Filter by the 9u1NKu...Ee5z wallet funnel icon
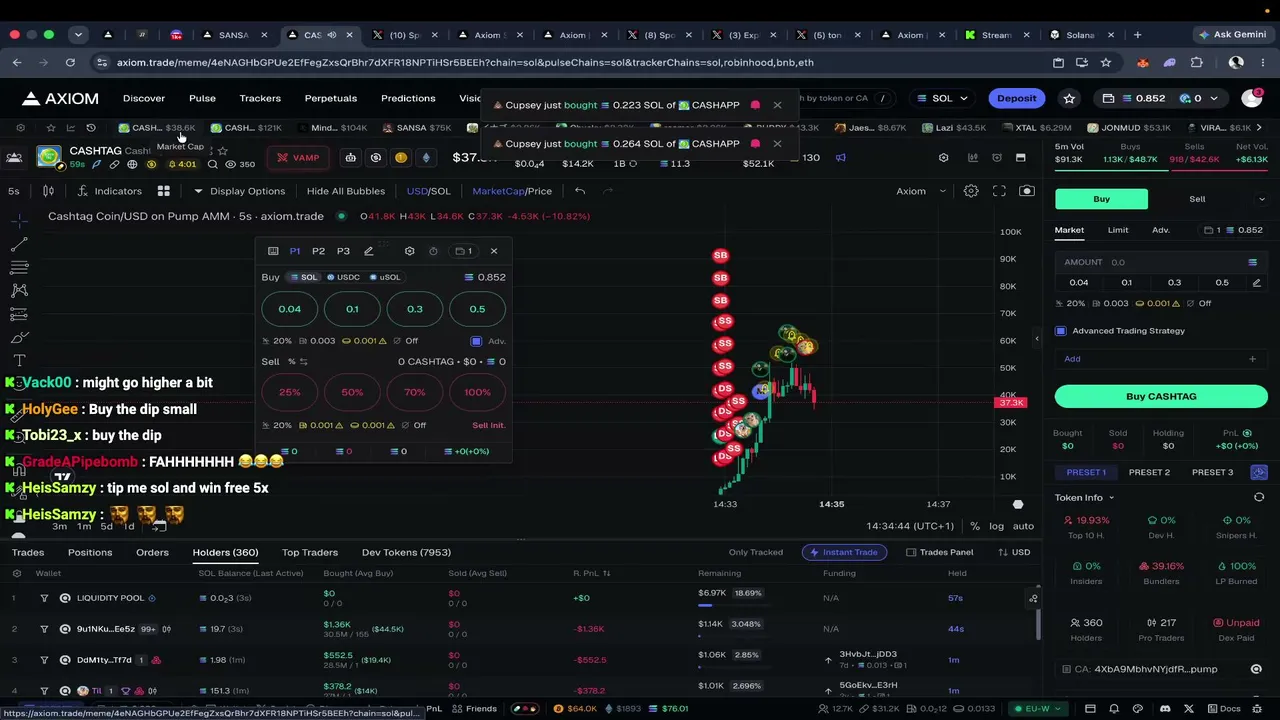The height and width of the screenshot is (720, 1280). click(44, 629)
